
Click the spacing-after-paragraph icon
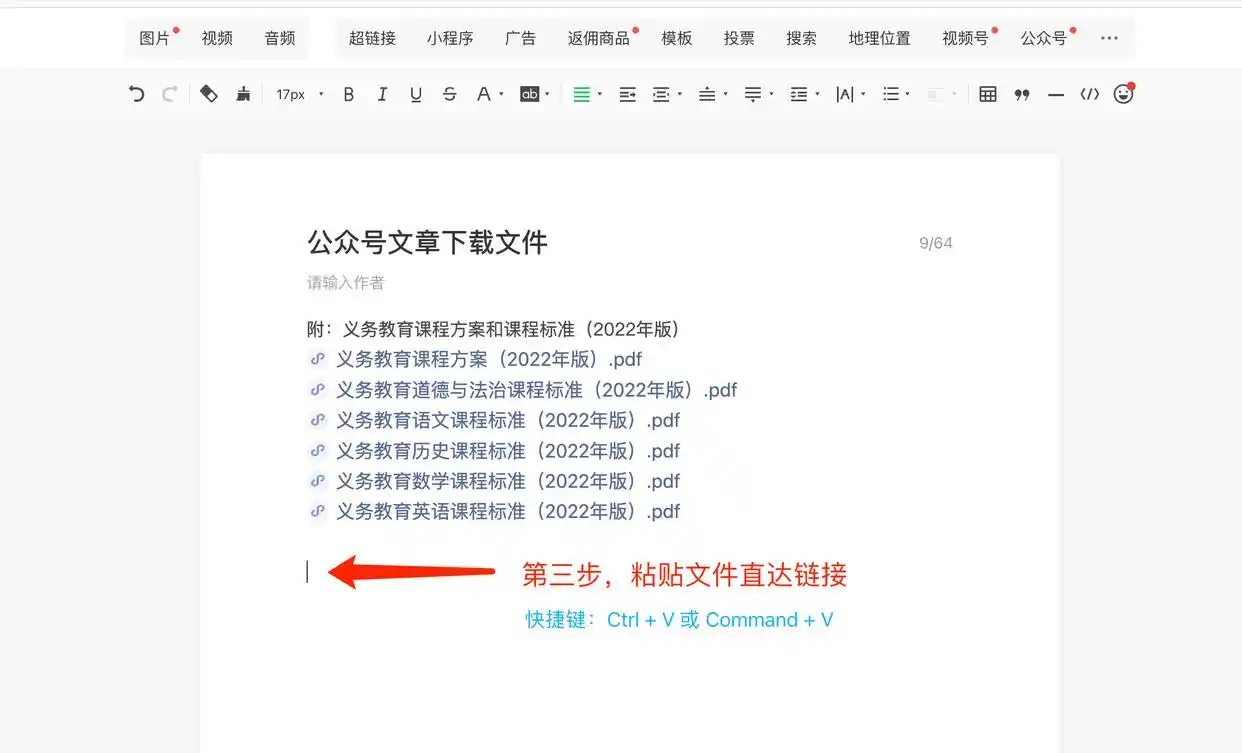tap(753, 94)
